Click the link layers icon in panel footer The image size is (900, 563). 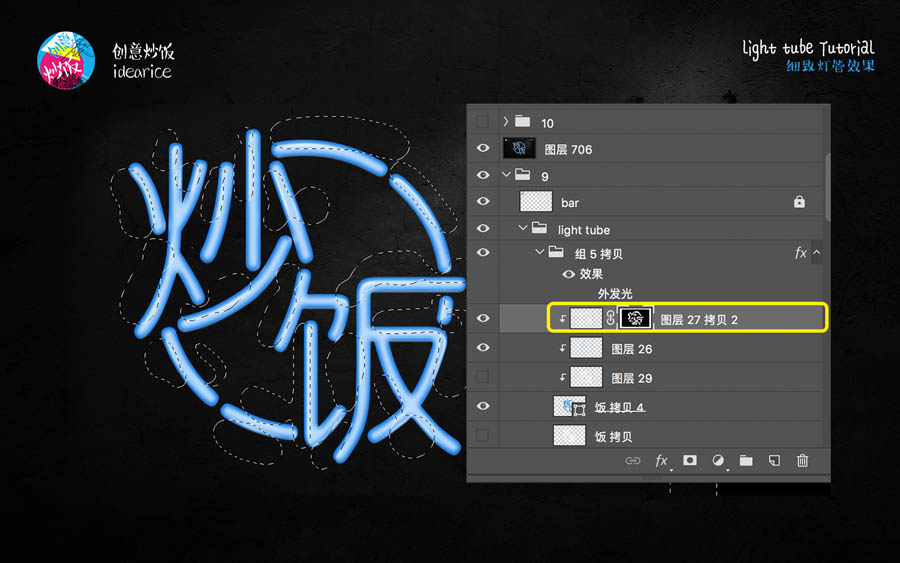point(633,461)
